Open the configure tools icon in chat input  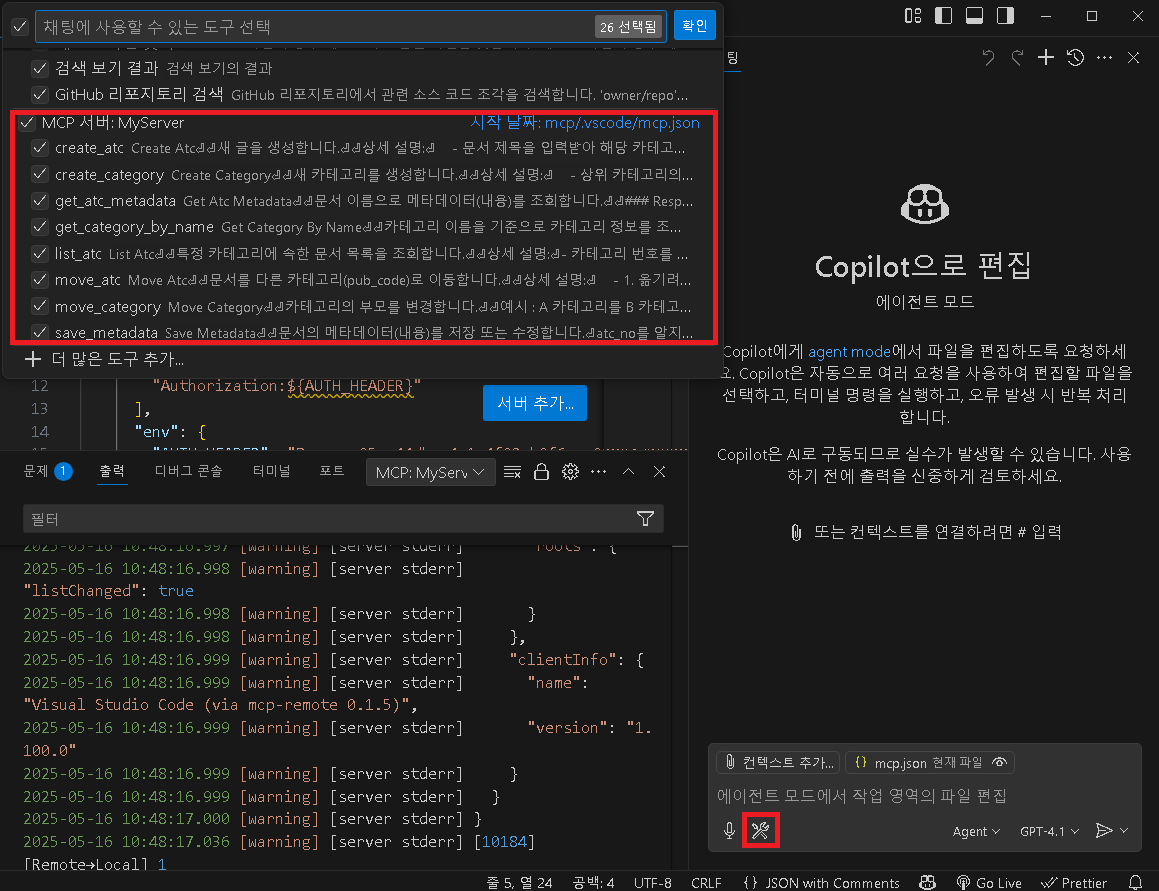[760, 830]
